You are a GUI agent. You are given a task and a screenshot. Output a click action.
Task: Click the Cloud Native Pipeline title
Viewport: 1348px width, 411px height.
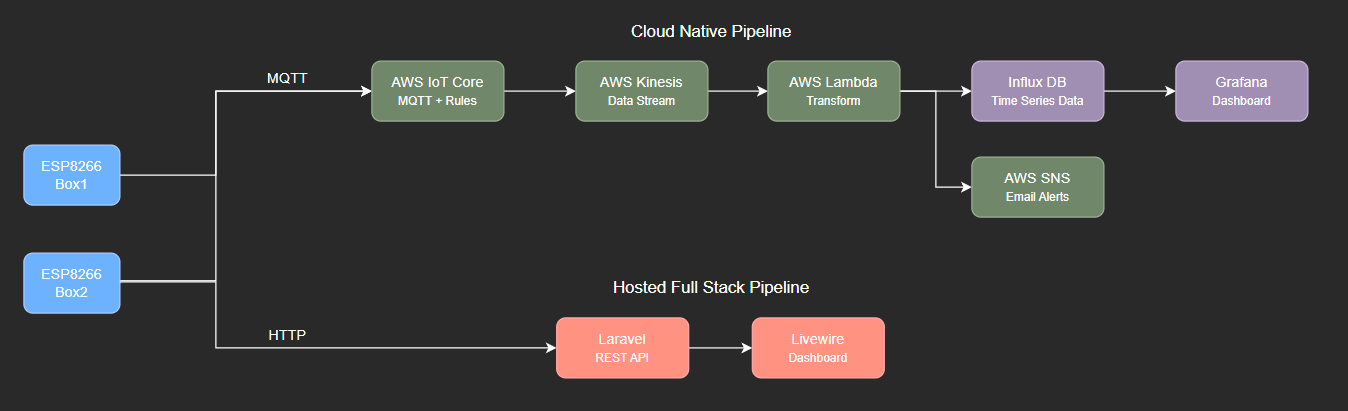coord(711,32)
